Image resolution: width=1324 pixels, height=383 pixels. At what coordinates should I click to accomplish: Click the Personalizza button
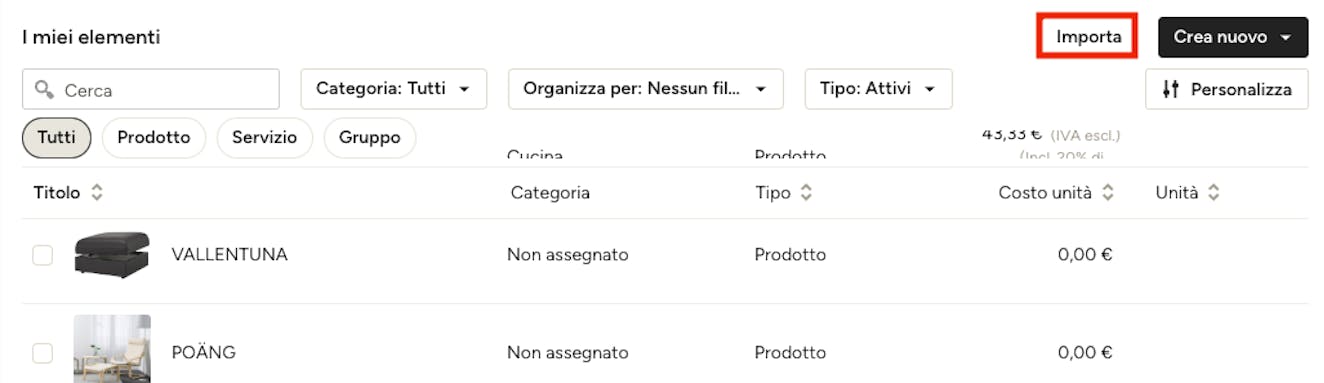[x=1227, y=89]
